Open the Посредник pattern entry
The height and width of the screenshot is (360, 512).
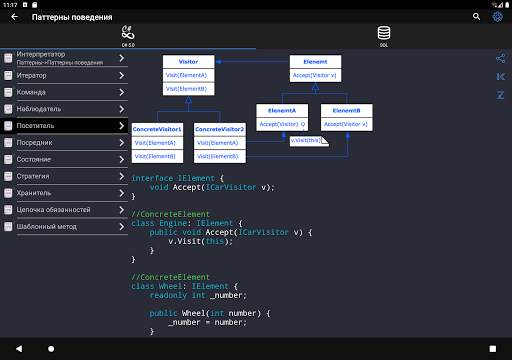click(x=64, y=142)
